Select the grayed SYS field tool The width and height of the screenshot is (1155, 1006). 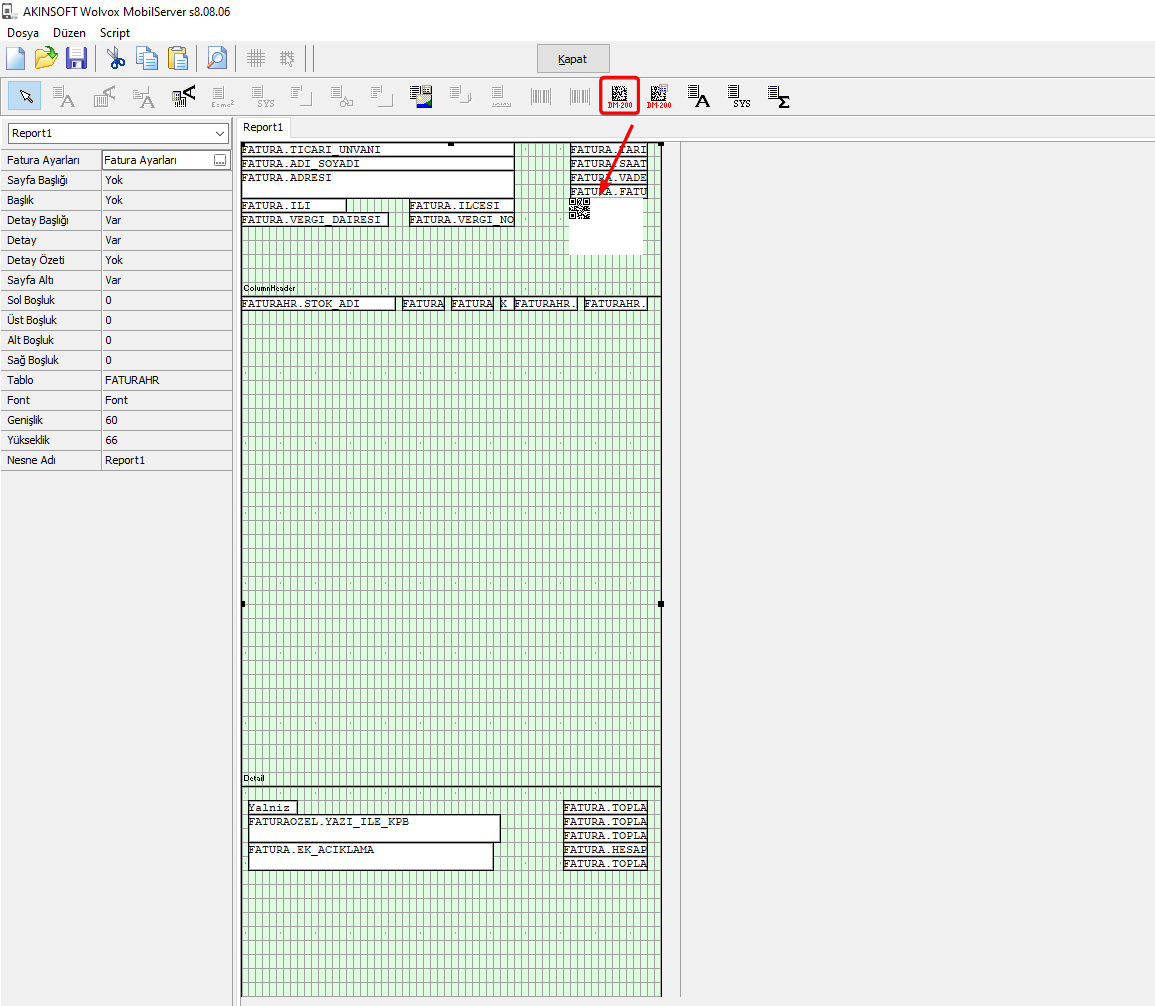tap(262, 96)
